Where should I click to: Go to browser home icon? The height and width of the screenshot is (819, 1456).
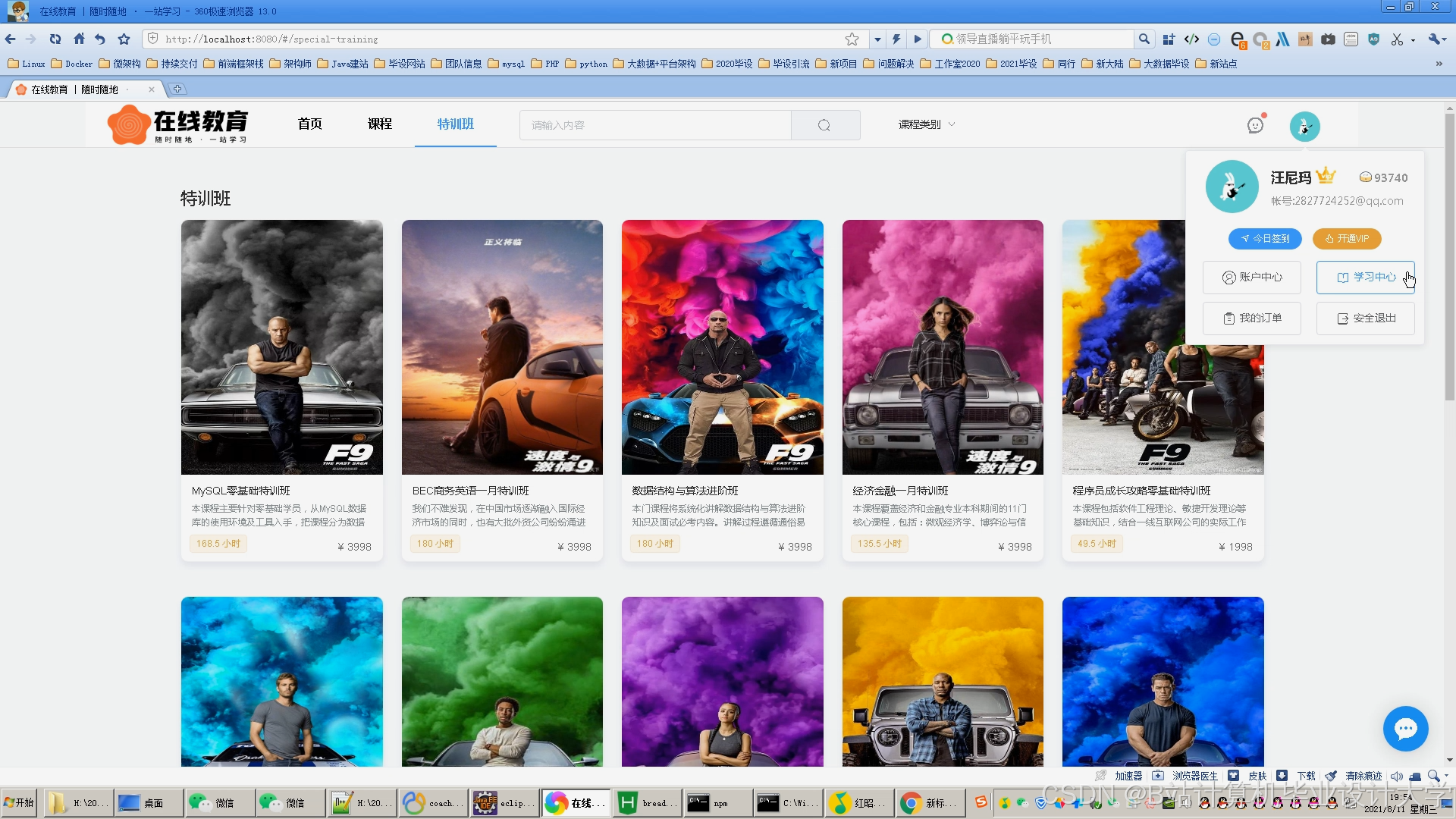pos(79,39)
